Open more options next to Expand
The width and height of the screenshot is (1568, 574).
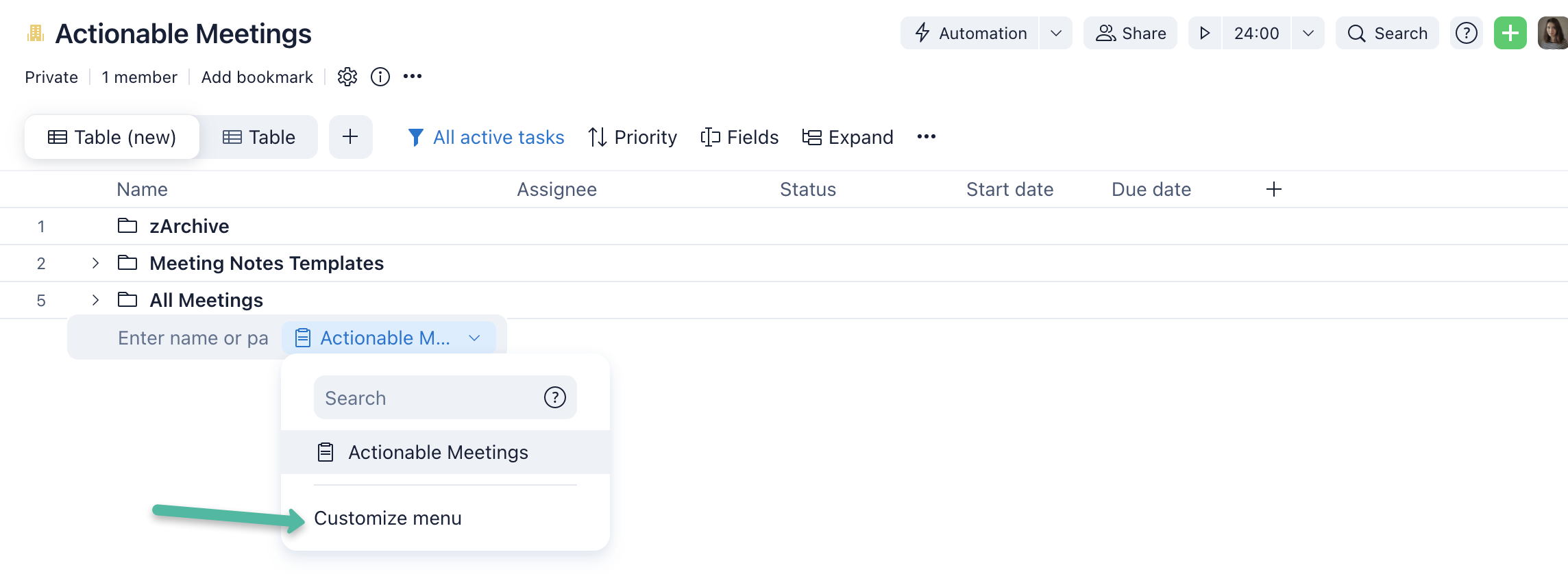(927, 137)
